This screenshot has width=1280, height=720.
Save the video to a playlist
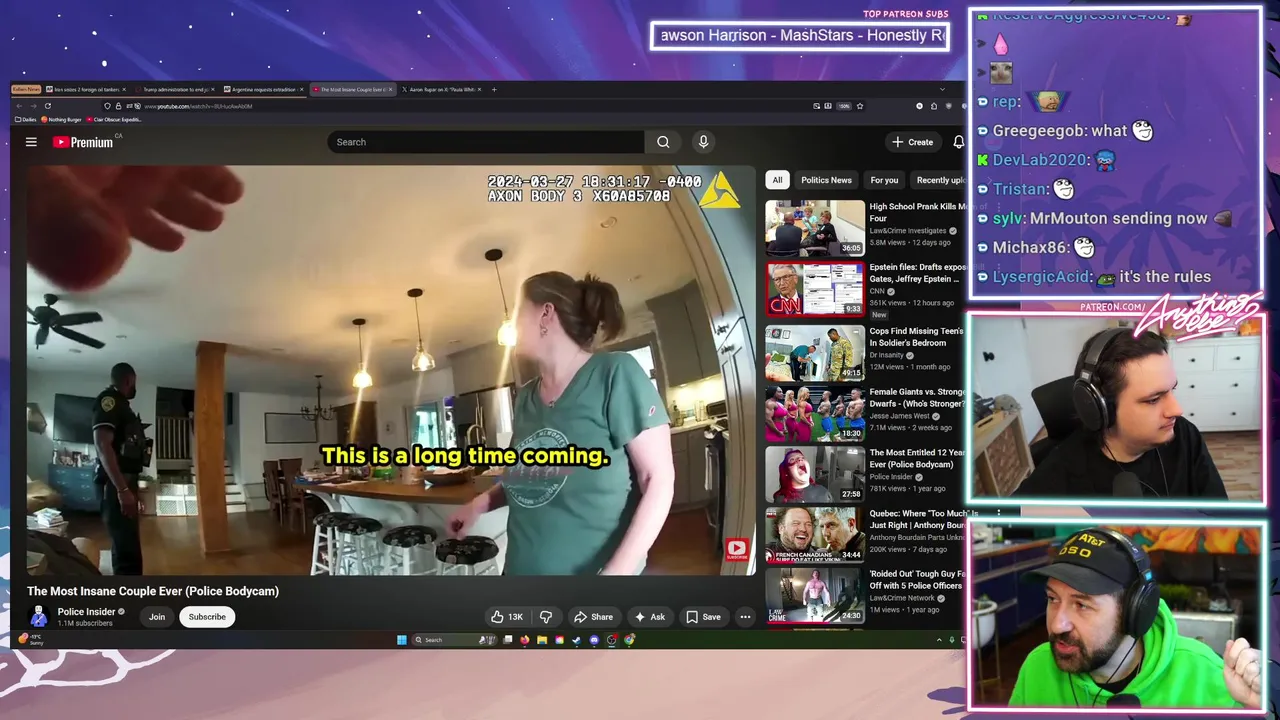[x=703, y=617]
